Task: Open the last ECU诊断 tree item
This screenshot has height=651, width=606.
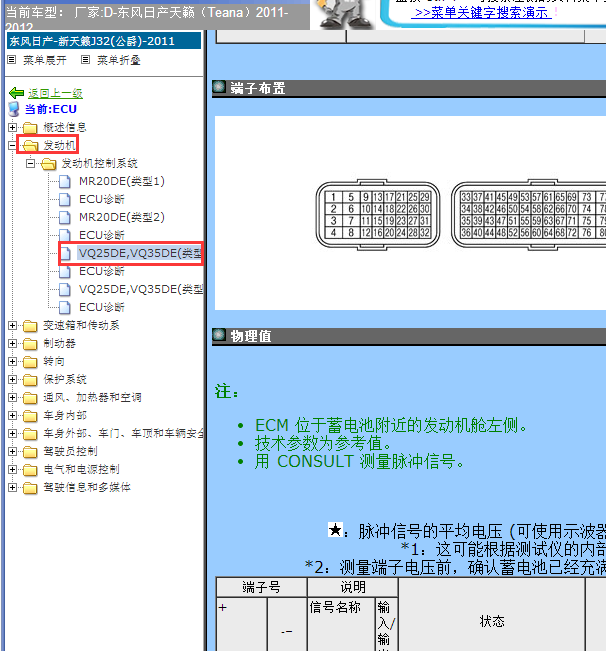Action: click(x=102, y=307)
